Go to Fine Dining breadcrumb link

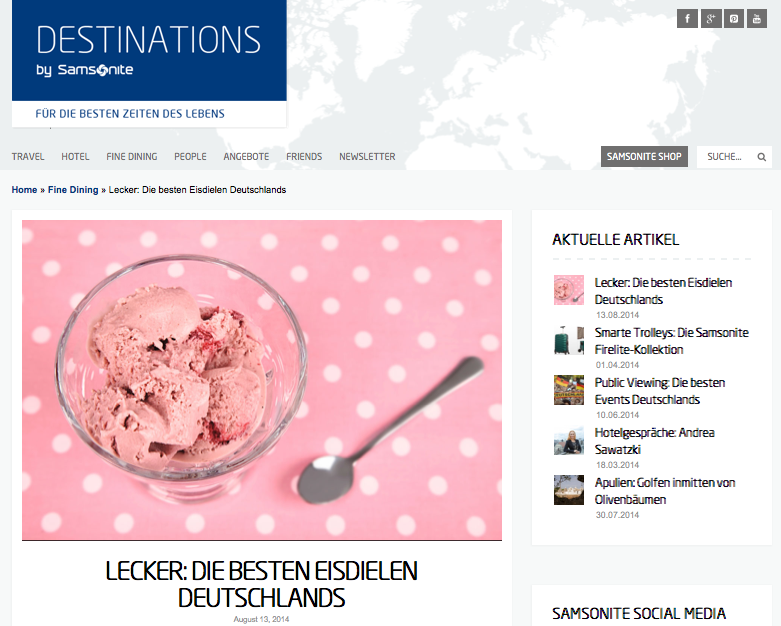pyautogui.click(x=73, y=190)
